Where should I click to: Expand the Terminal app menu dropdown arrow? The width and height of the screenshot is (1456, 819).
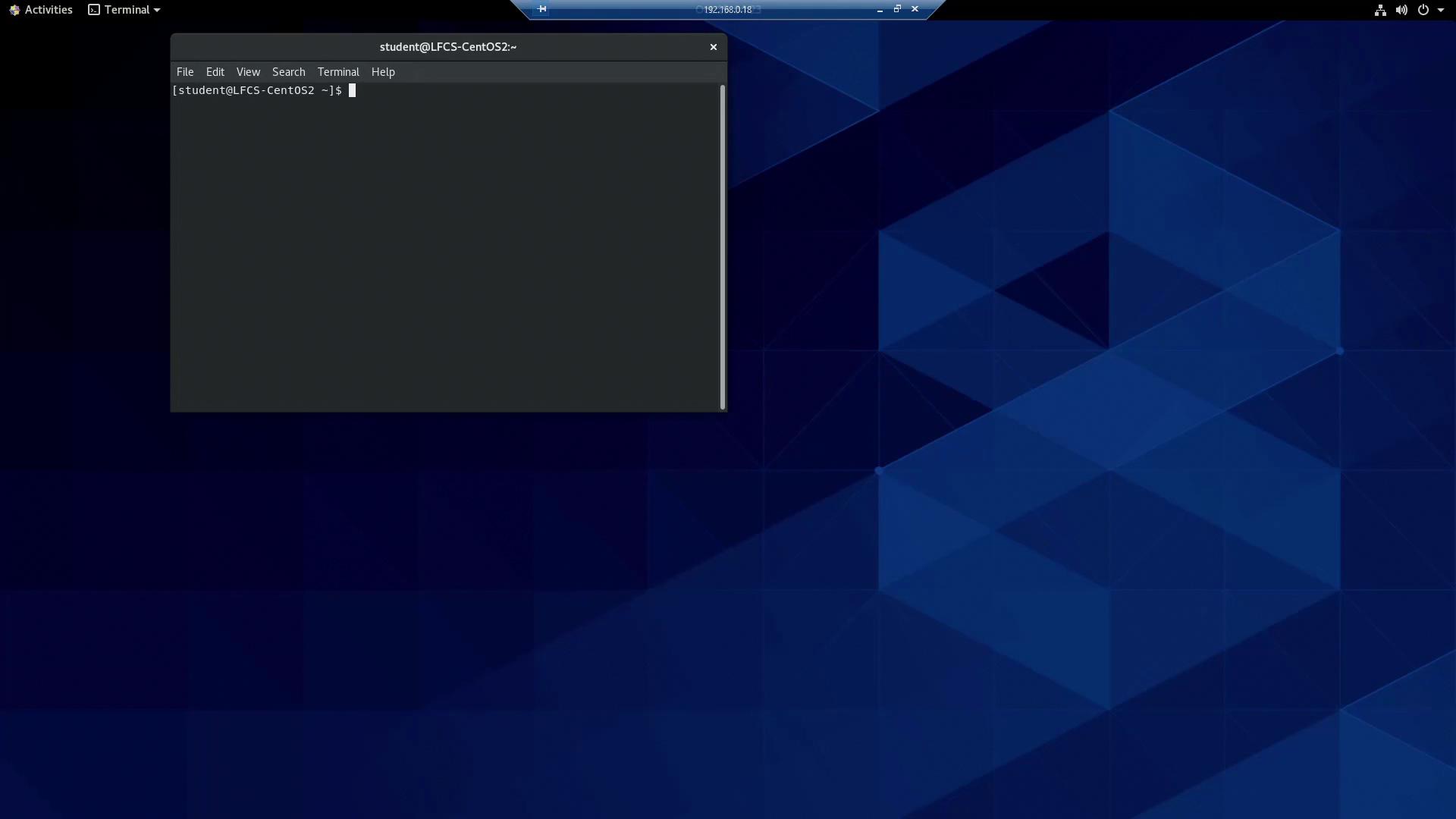tap(157, 10)
